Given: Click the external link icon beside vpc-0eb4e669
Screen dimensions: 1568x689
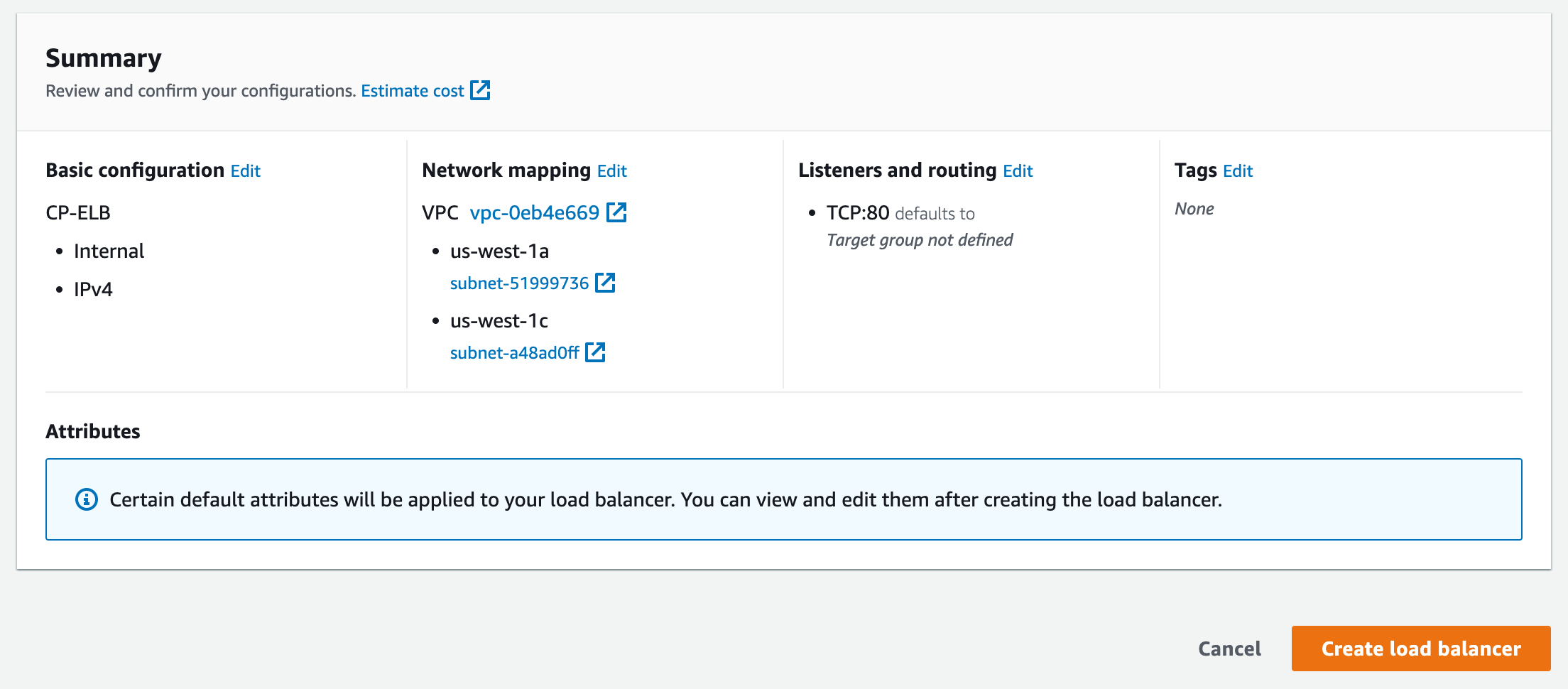Looking at the screenshot, I should click(617, 211).
